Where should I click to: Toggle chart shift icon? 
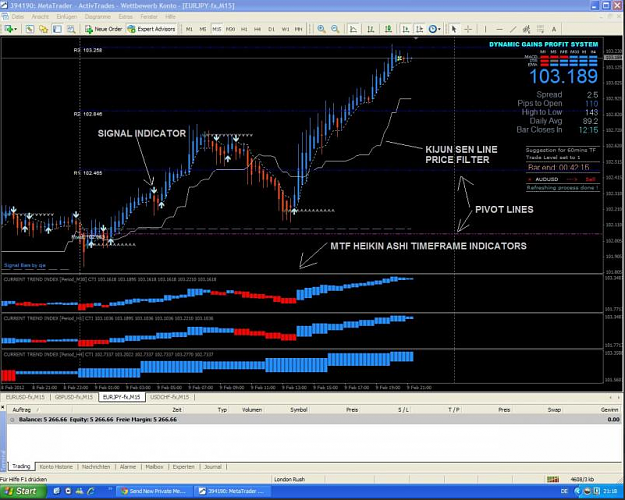tap(419, 29)
